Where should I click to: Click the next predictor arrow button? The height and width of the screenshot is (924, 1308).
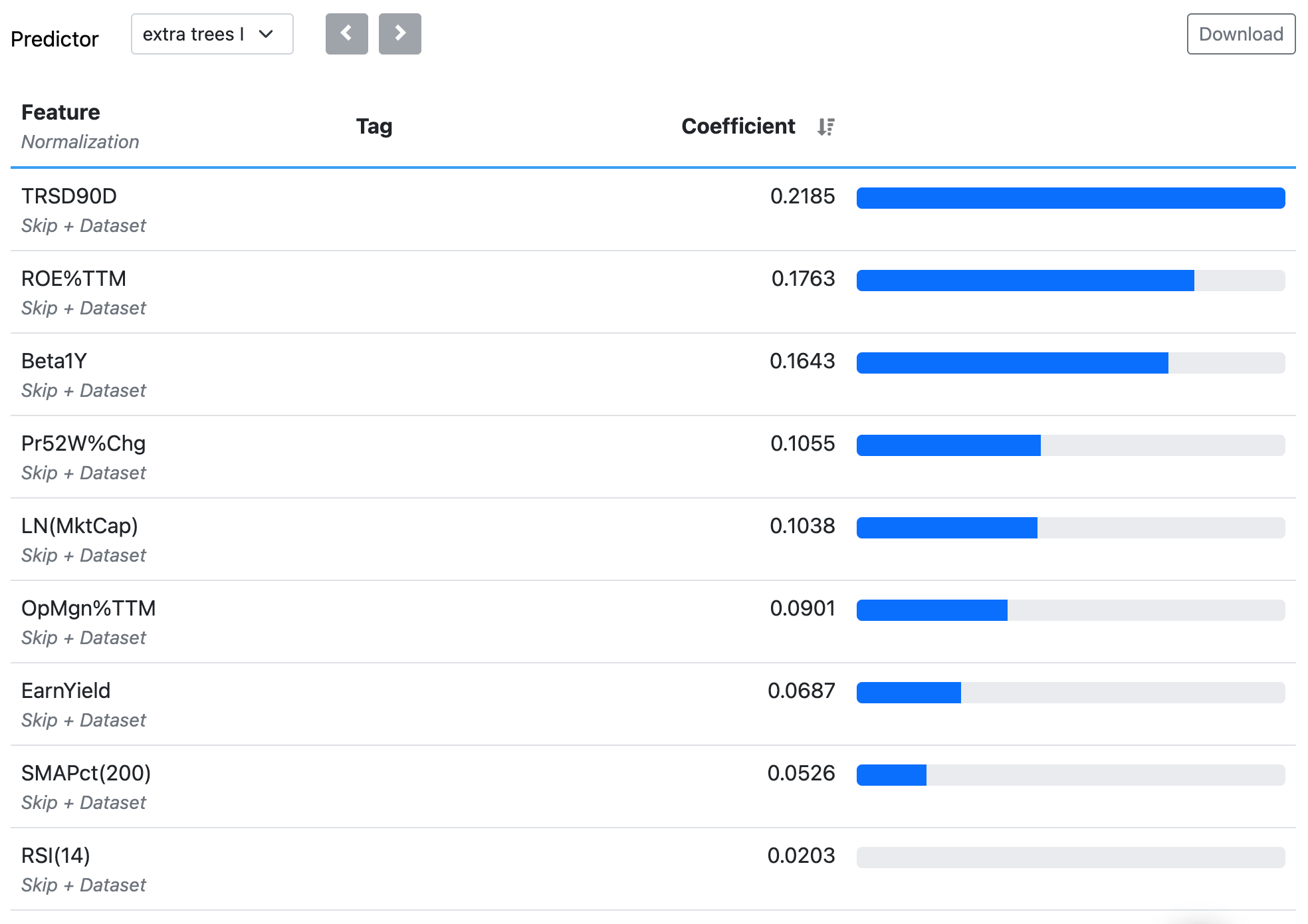[399, 34]
